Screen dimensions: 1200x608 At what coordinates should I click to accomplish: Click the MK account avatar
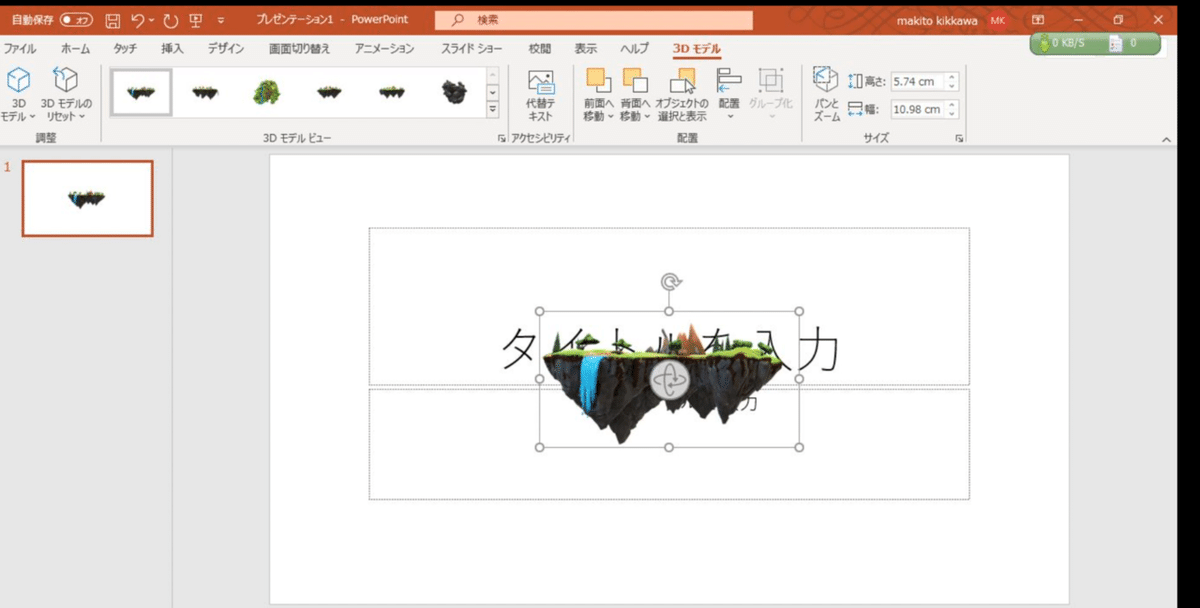997,20
